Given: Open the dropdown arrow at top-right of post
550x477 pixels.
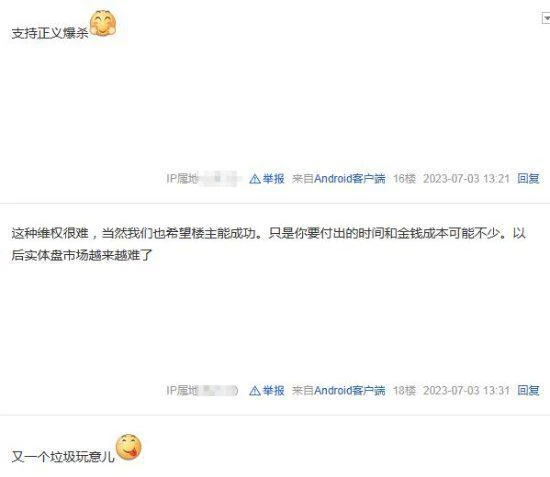Looking at the screenshot, I should (546, 18).
